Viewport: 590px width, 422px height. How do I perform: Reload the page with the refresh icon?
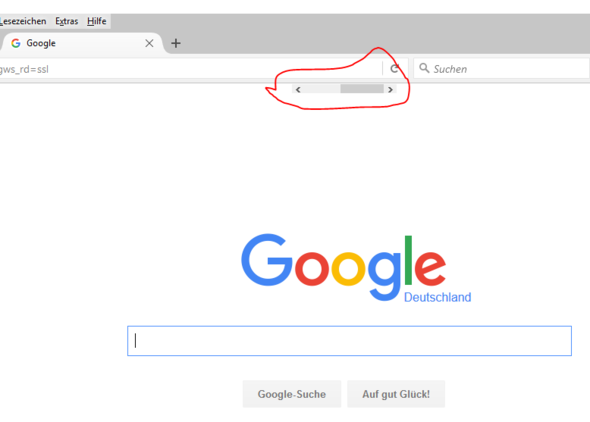point(394,68)
